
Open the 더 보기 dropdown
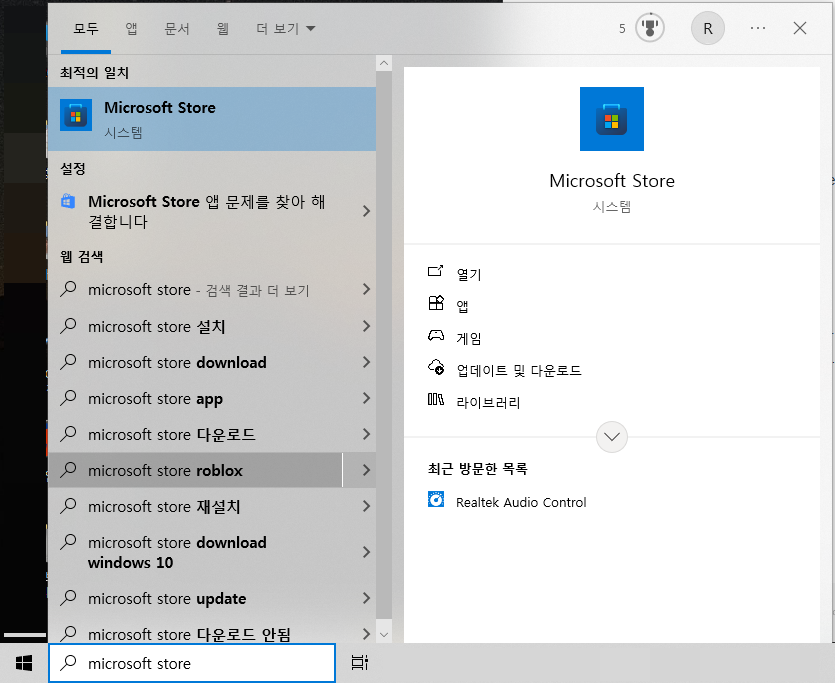(285, 28)
